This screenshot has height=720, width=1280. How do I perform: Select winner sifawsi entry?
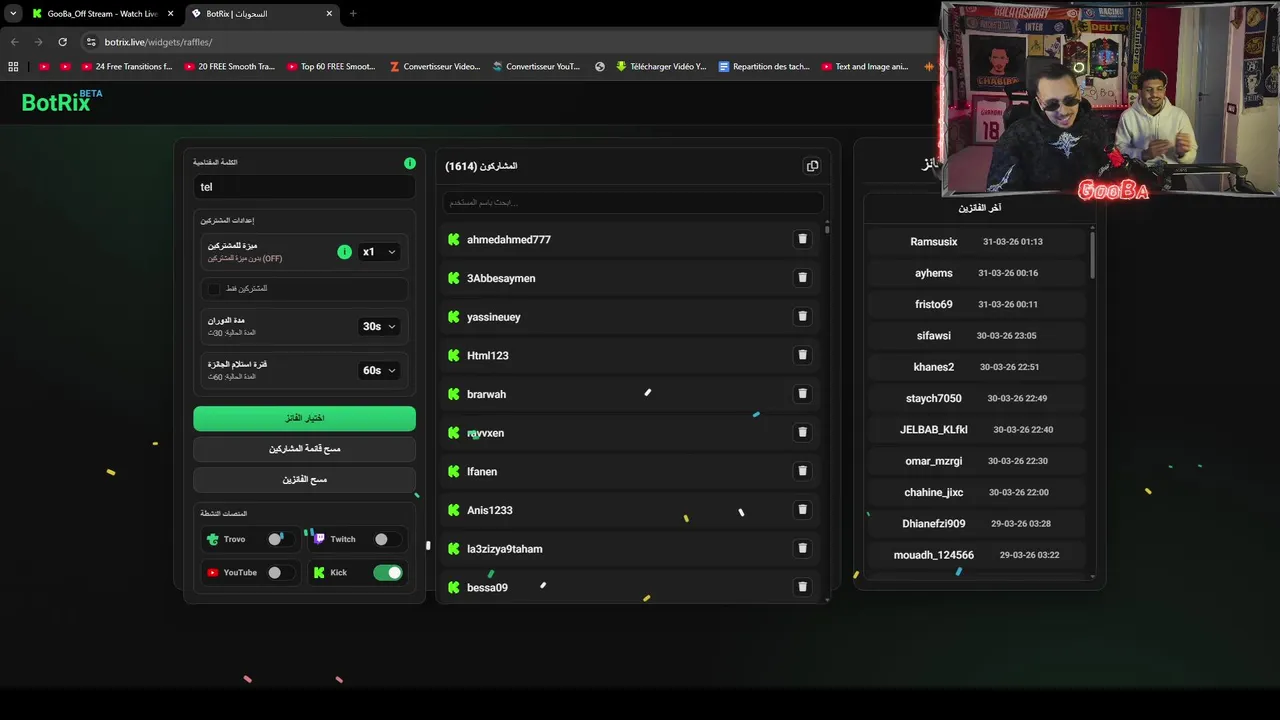pos(977,336)
